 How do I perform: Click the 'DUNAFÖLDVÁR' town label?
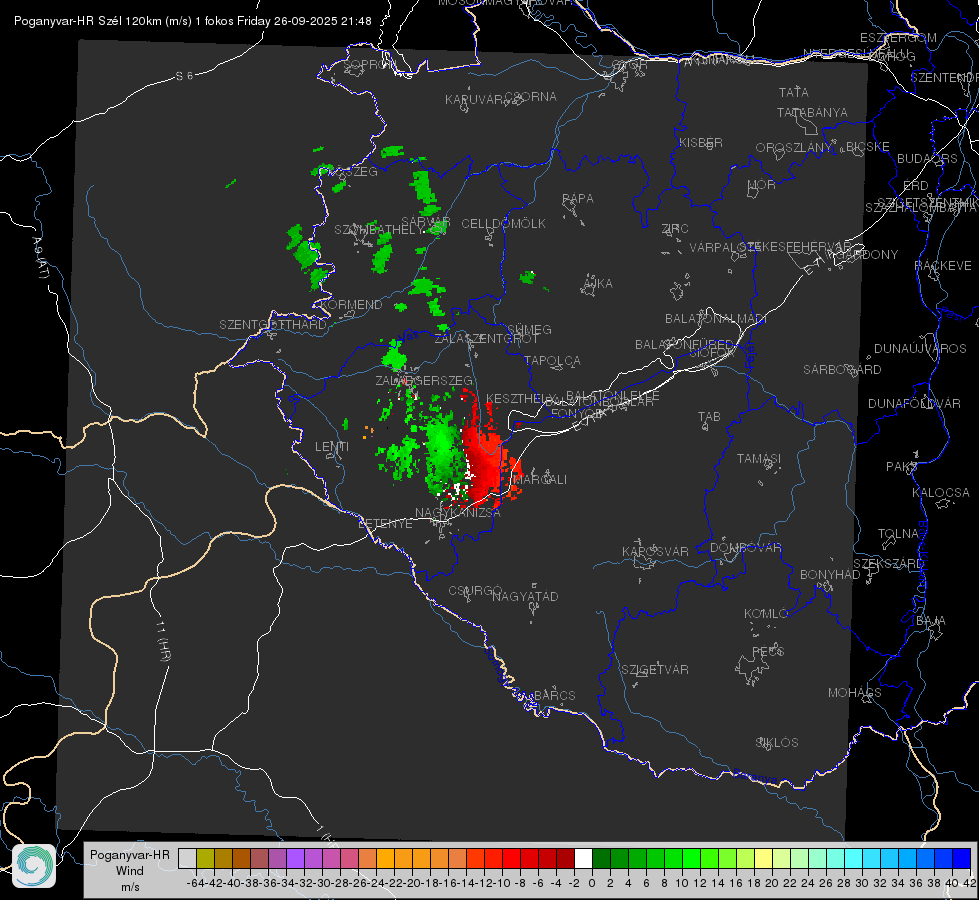914,403
